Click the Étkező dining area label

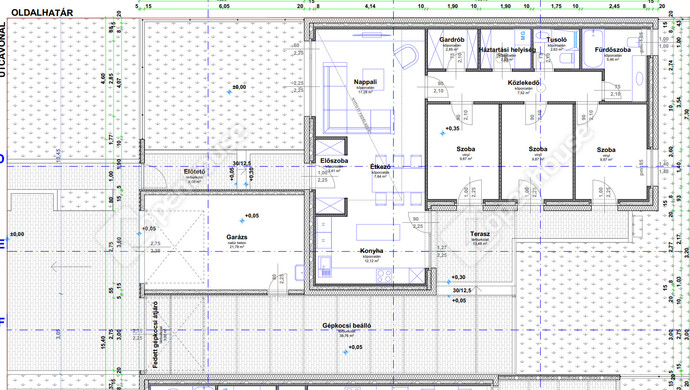point(380,167)
